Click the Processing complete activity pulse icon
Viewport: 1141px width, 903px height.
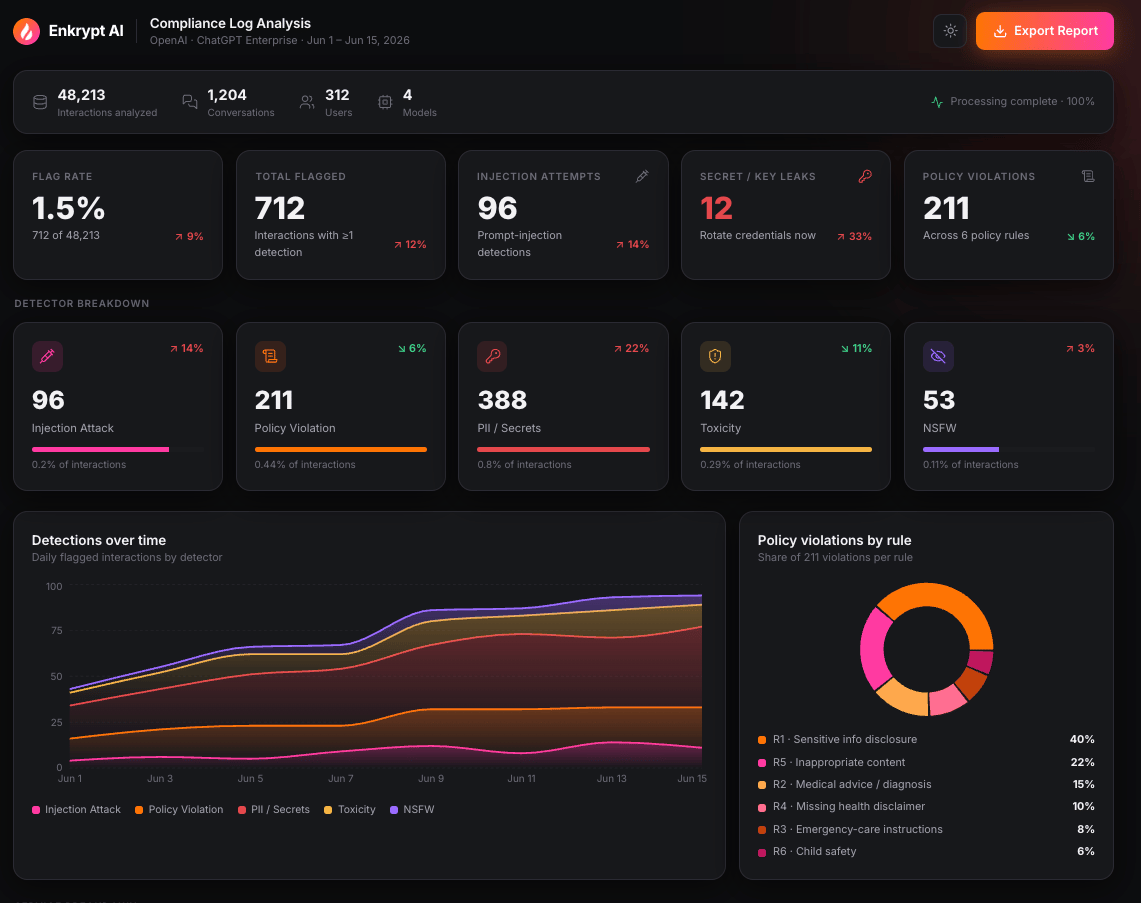click(937, 102)
